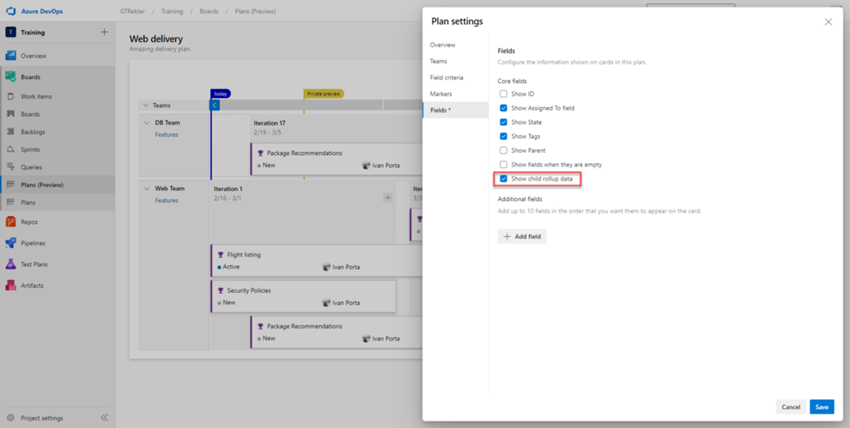Click the Test Plans flask icon
This screenshot has height=428, width=850.
coord(10,264)
